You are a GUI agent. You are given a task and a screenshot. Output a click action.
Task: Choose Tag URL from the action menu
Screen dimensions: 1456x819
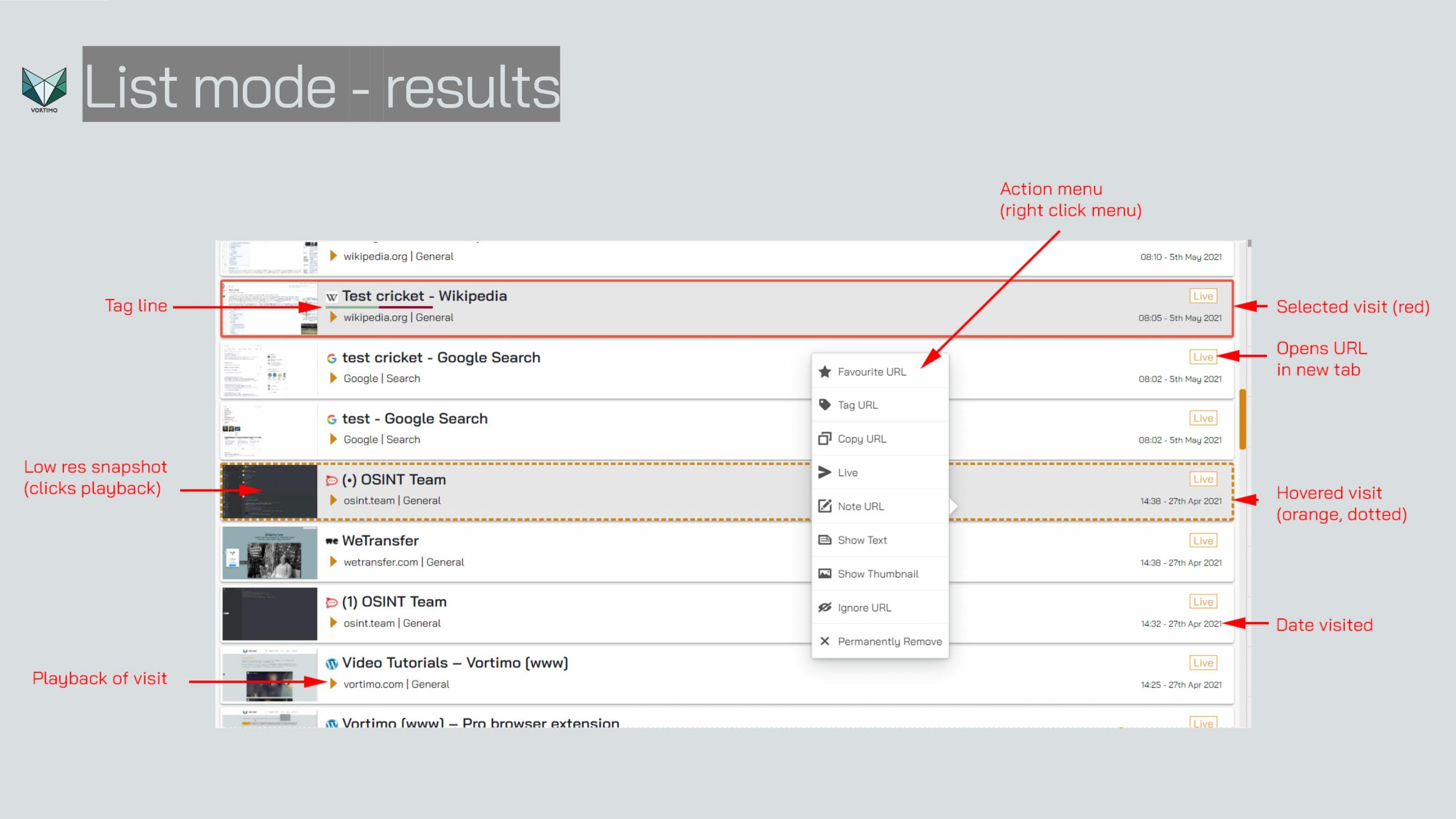coord(880,404)
